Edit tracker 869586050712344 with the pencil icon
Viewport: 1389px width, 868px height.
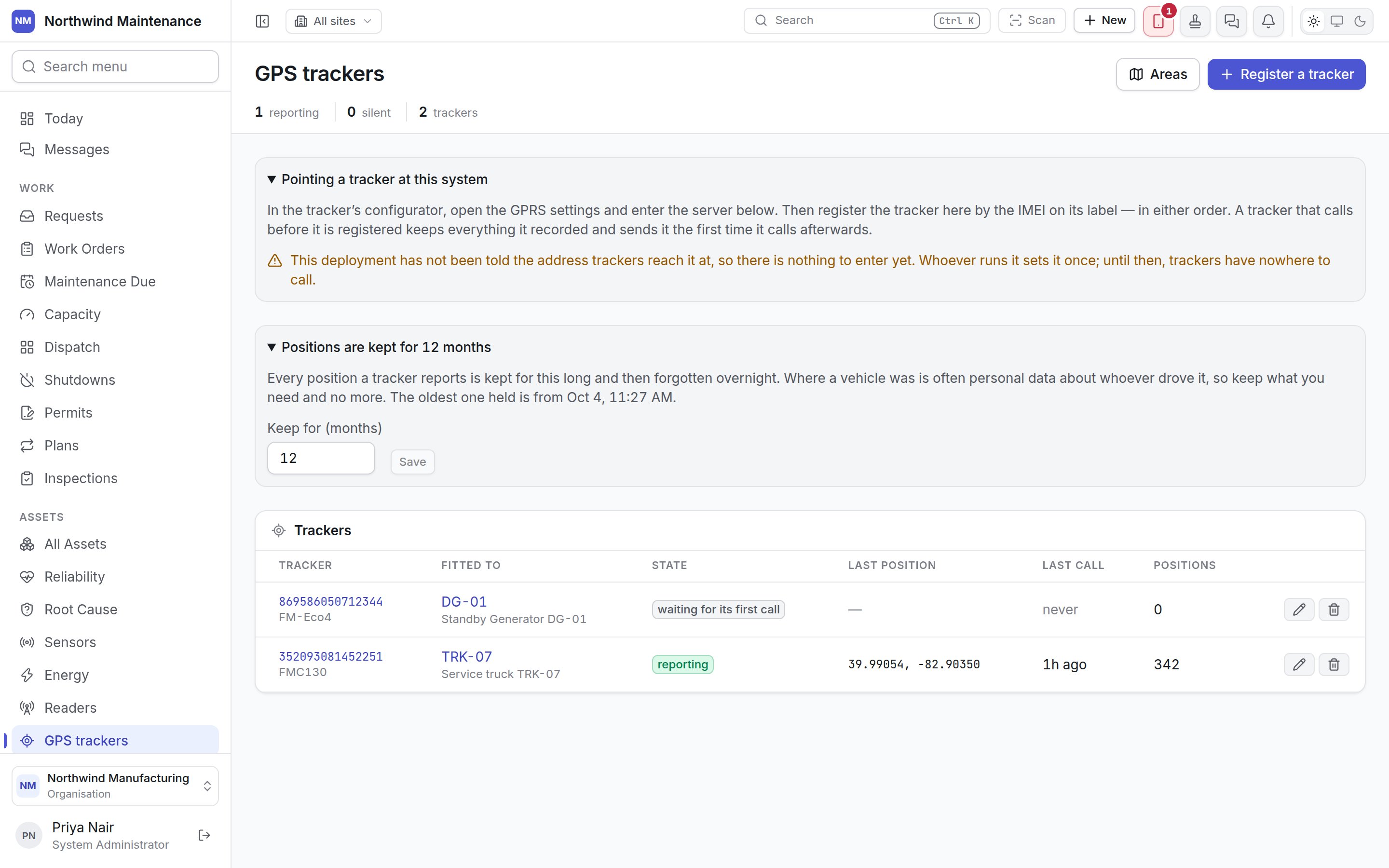tap(1299, 609)
